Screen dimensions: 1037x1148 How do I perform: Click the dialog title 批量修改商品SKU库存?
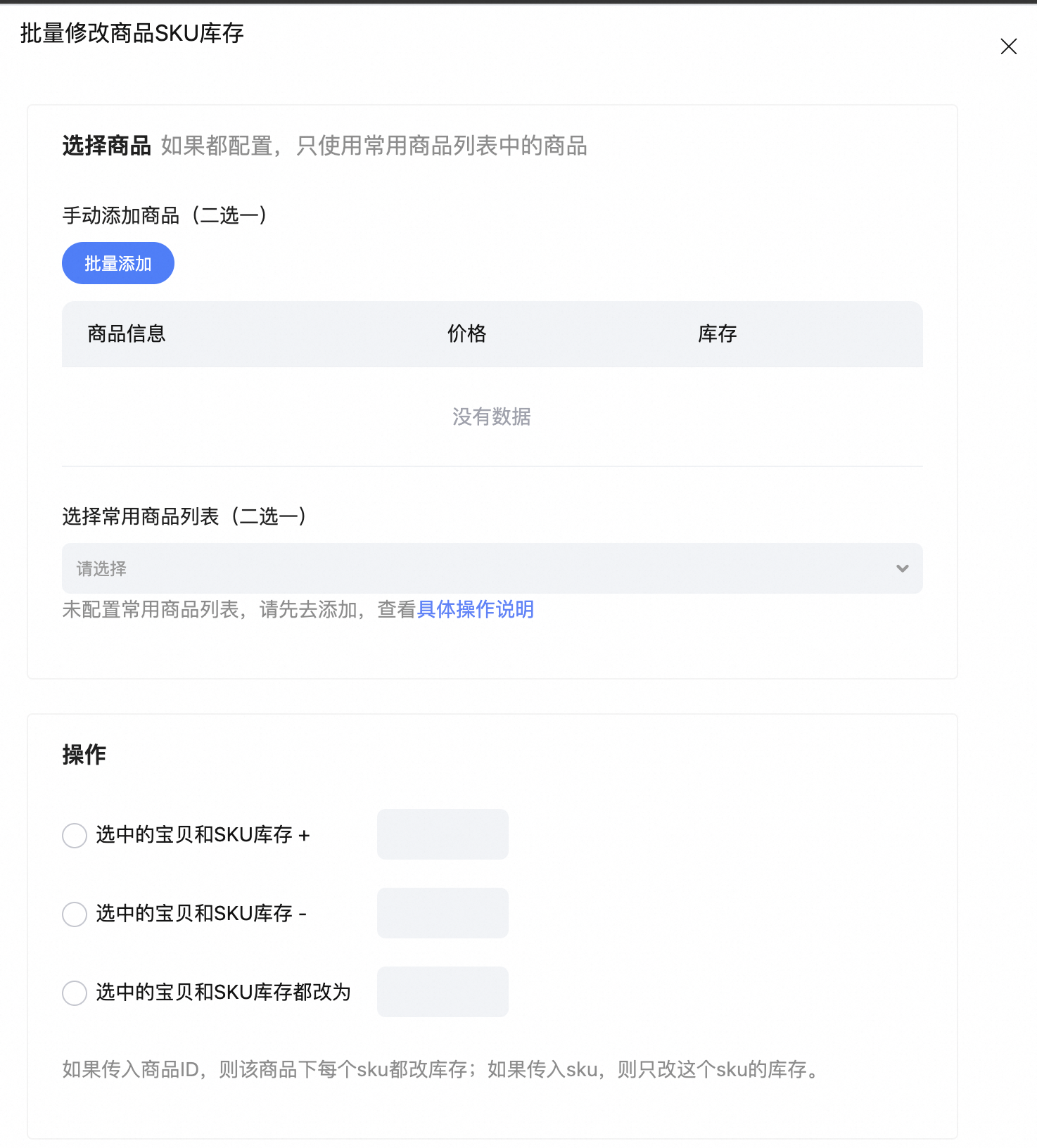click(132, 33)
